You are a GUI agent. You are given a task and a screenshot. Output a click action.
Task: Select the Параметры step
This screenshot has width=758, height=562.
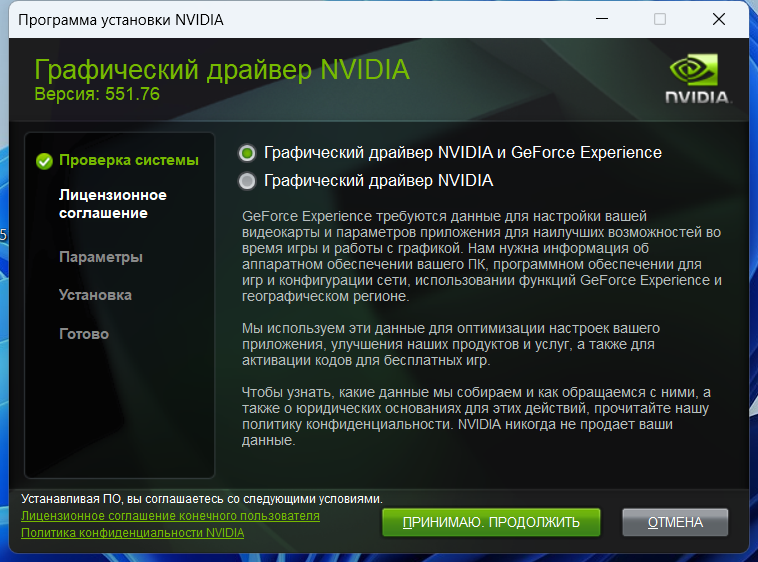point(101,257)
